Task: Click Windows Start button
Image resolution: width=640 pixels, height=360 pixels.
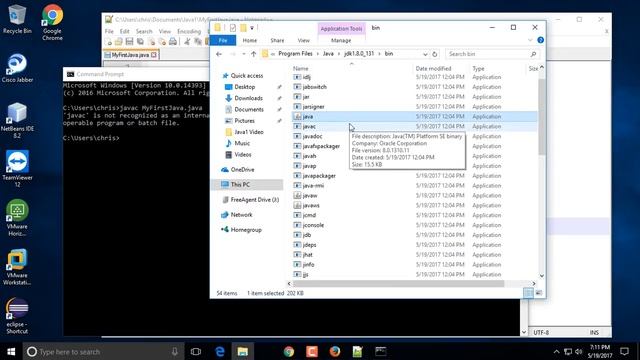Action: tap(11, 351)
